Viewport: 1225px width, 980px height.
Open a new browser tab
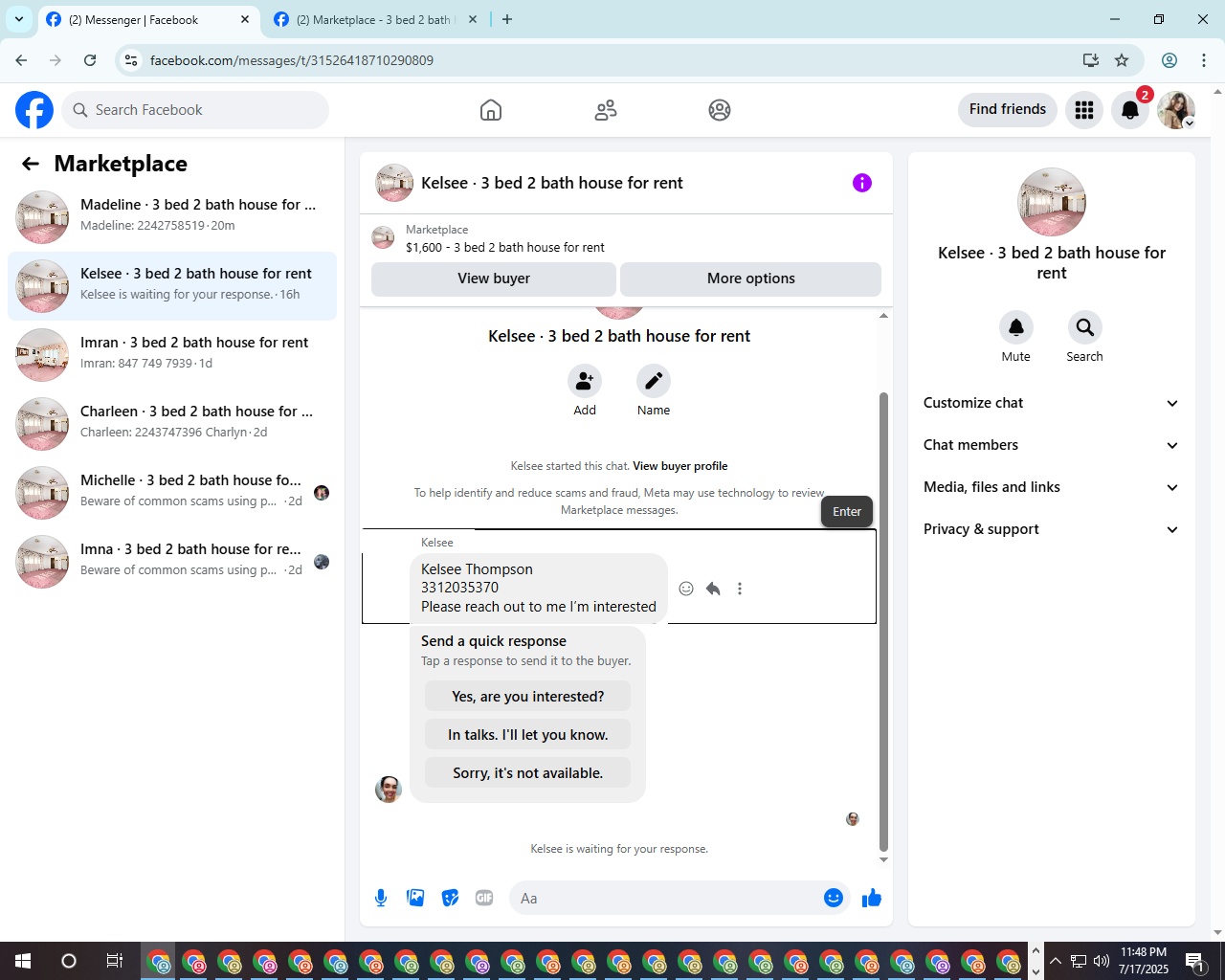[x=507, y=19]
